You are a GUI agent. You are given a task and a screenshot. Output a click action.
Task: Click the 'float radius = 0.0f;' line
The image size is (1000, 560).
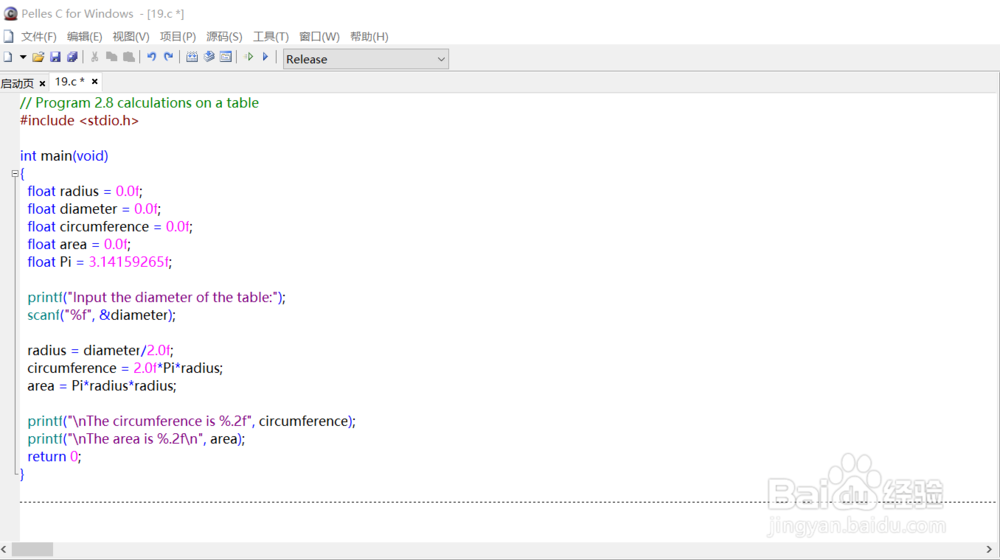[x=85, y=191]
